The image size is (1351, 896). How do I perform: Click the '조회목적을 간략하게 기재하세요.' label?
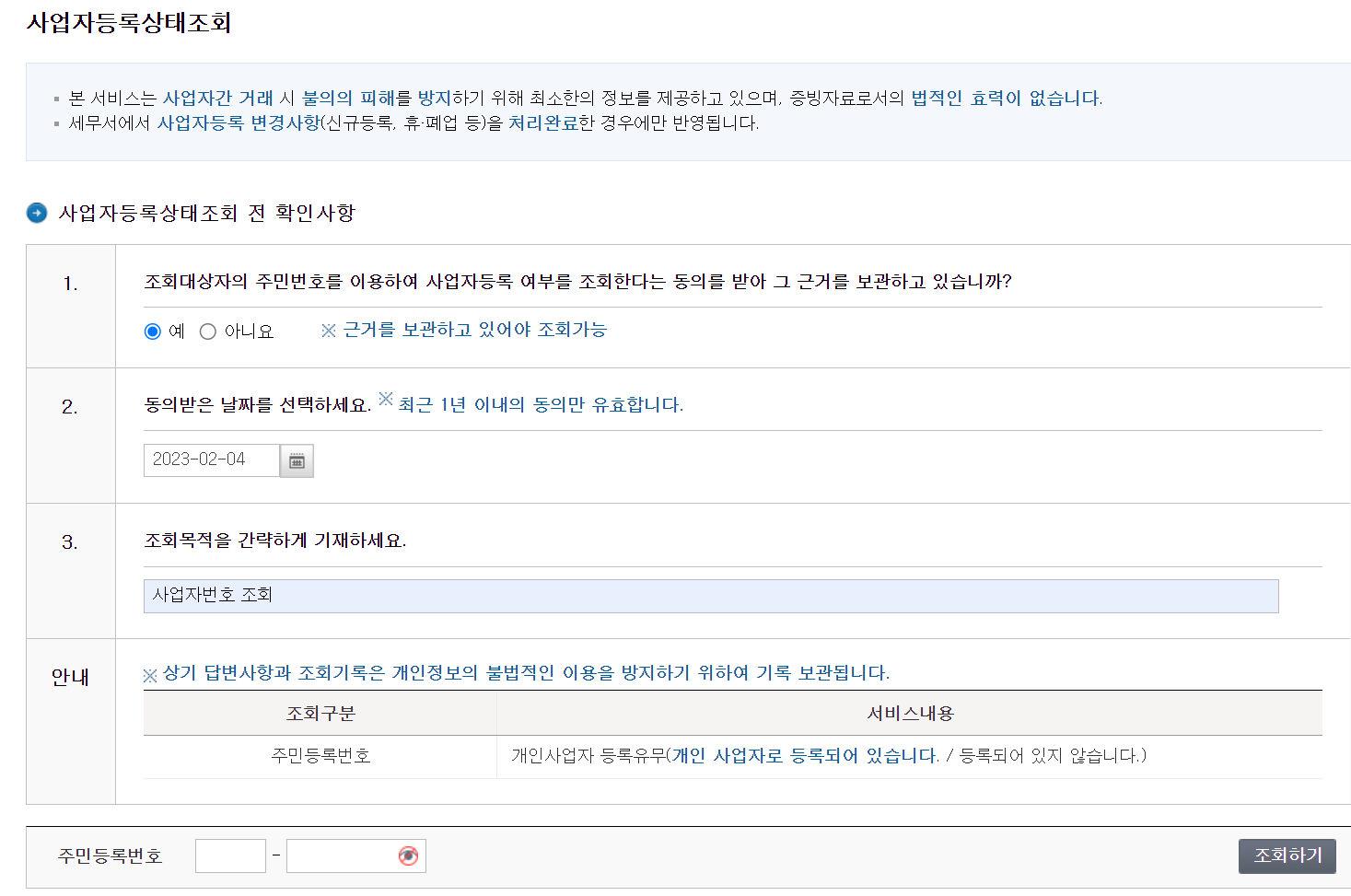(275, 541)
